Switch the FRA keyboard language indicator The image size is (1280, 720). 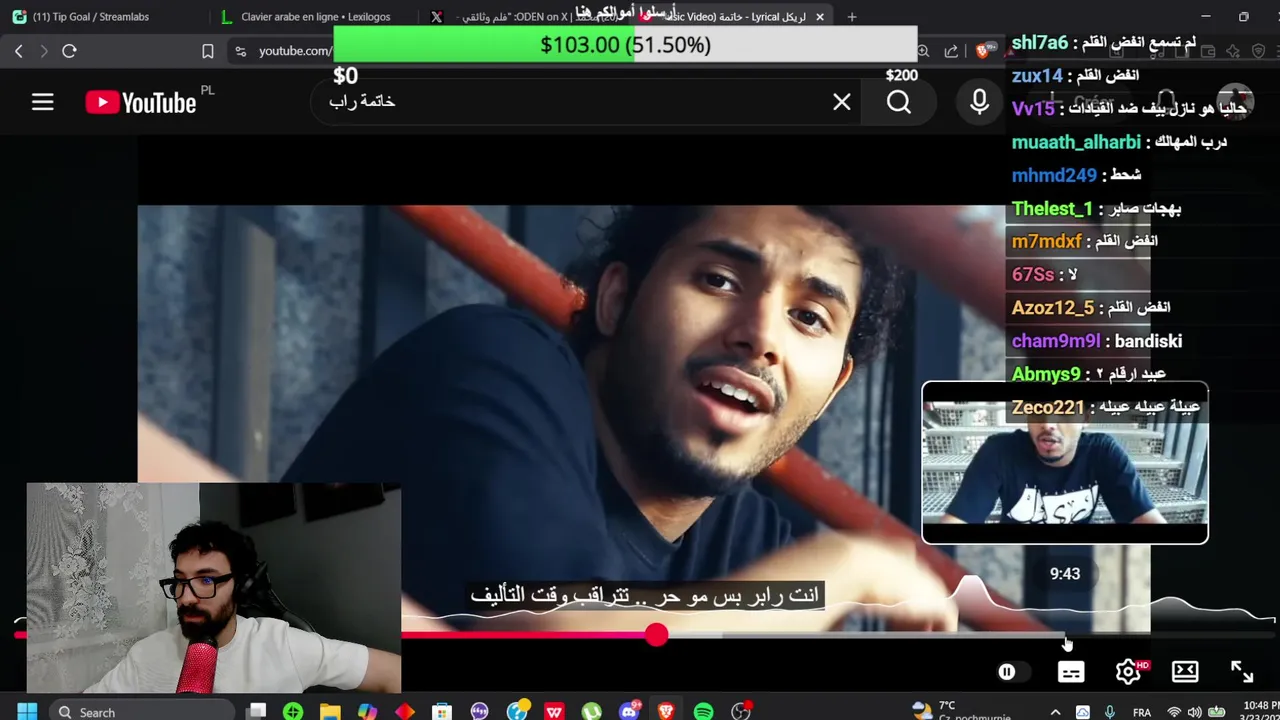(1142, 712)
